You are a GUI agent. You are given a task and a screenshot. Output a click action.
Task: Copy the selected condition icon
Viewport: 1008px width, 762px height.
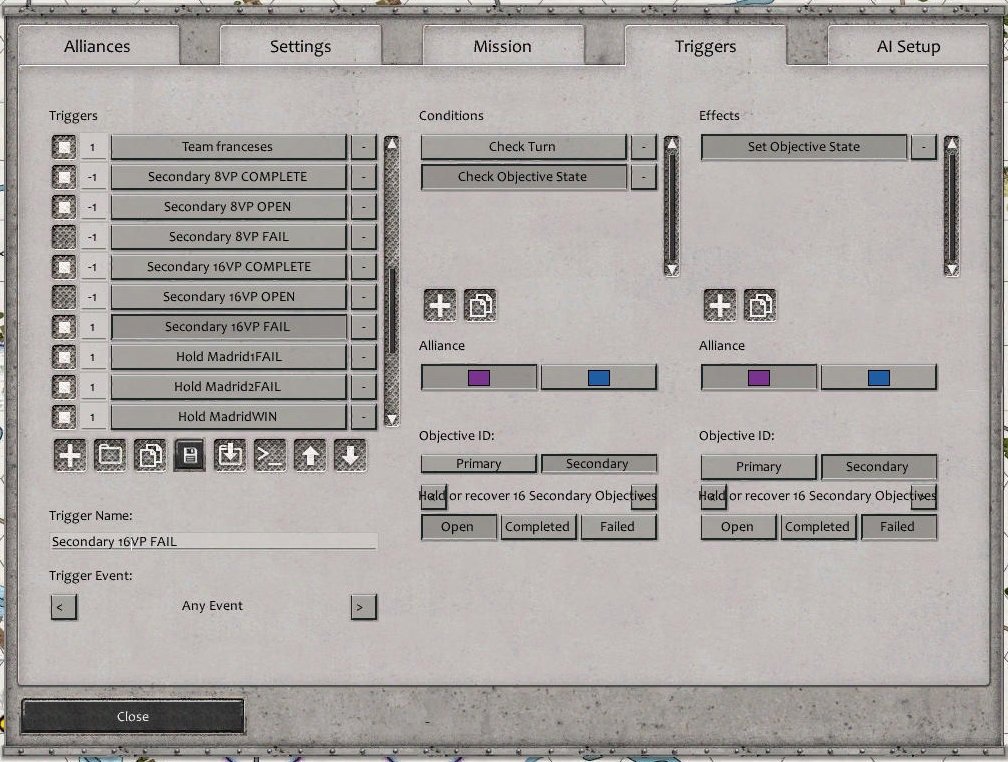(480, 305)
